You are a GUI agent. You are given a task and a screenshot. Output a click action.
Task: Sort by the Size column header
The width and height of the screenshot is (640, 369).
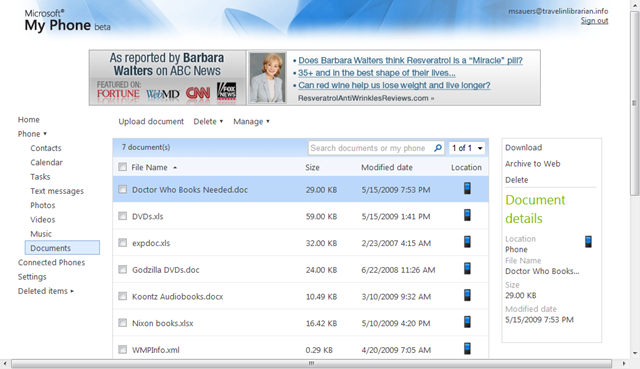(x=312, y=167)
